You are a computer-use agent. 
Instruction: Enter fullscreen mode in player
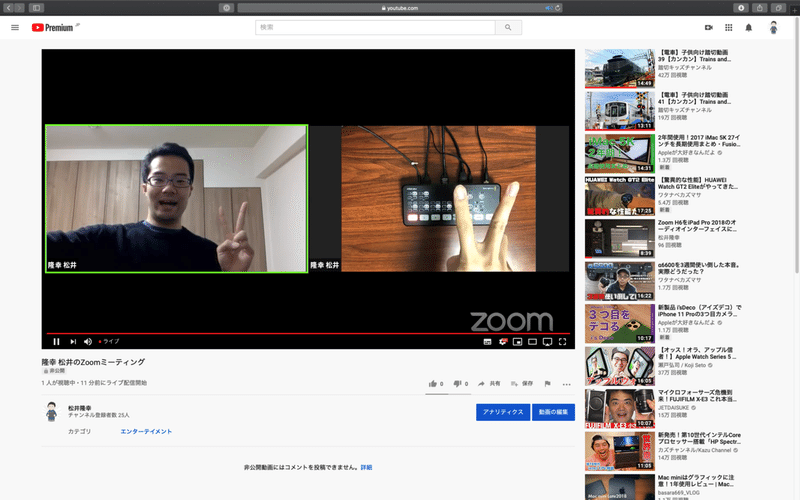pos(562,342)
